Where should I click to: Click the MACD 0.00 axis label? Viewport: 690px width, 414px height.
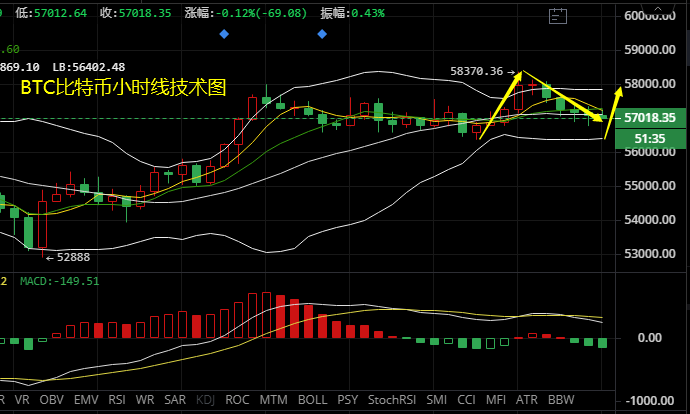tap(650, 338)
